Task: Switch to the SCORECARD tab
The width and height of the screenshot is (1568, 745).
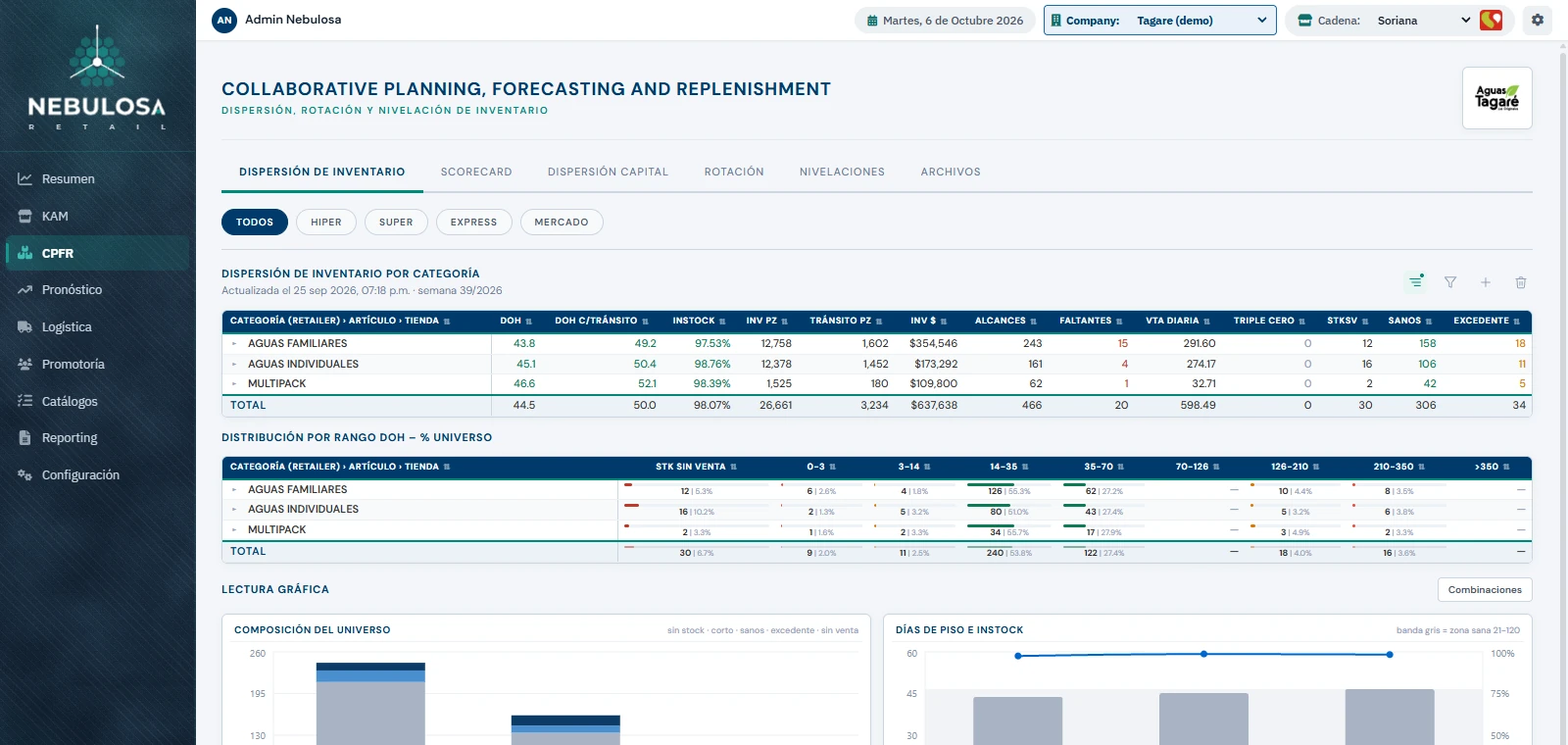Action: click(x=476, y=173)
